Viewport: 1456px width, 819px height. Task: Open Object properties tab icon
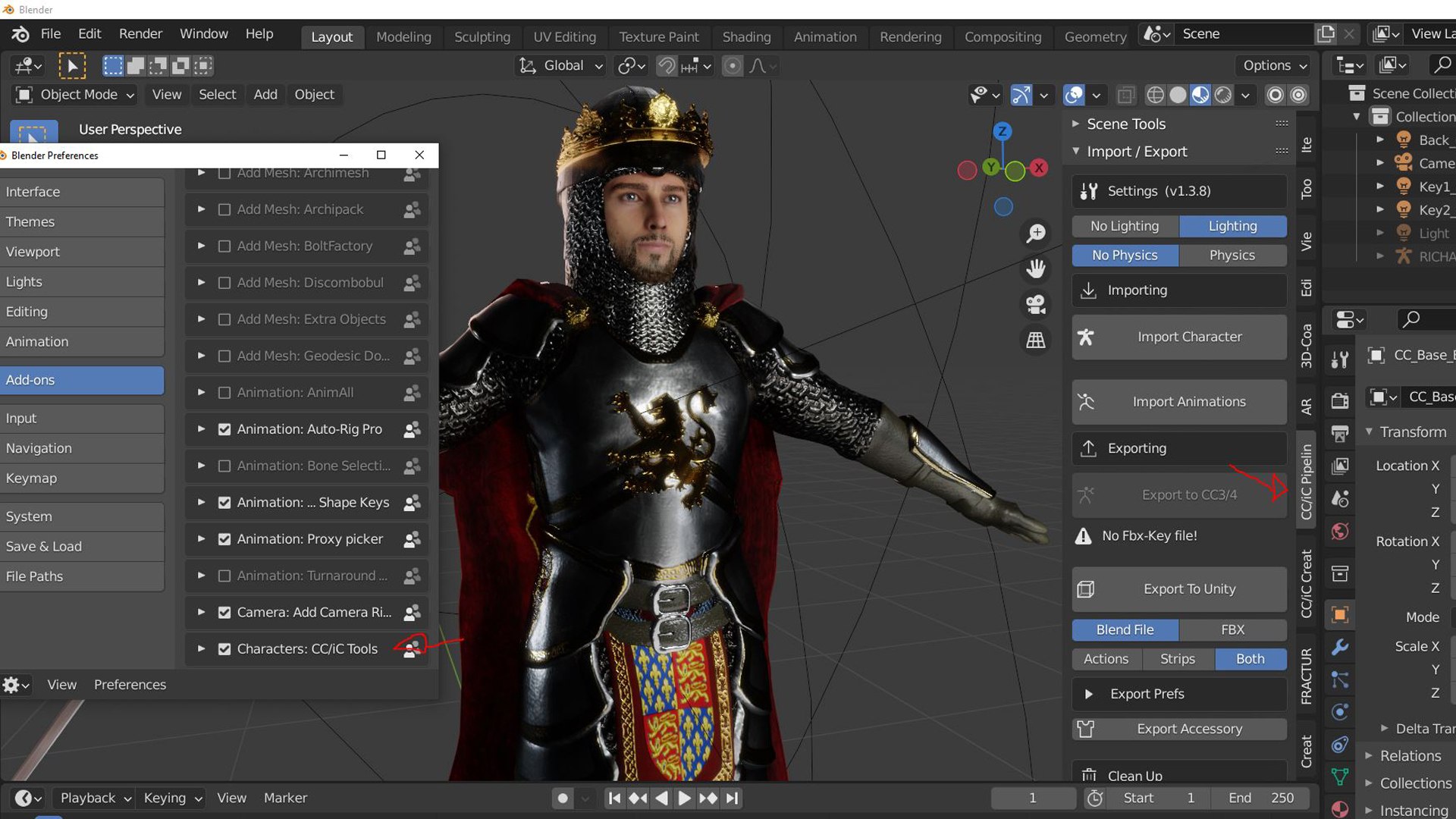tap(1340, 614)
